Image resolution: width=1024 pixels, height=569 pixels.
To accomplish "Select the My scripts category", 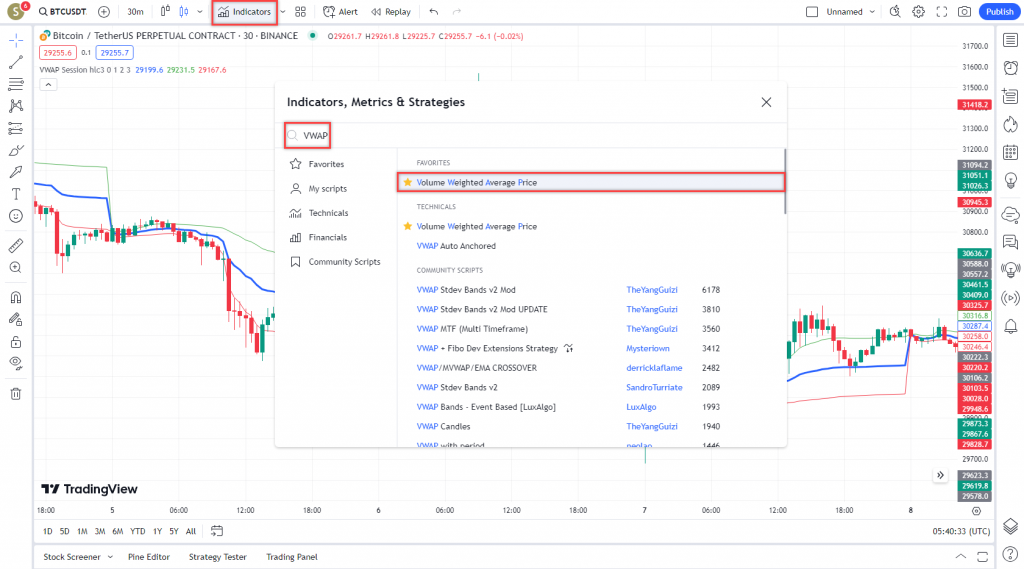I will point(319,189).
